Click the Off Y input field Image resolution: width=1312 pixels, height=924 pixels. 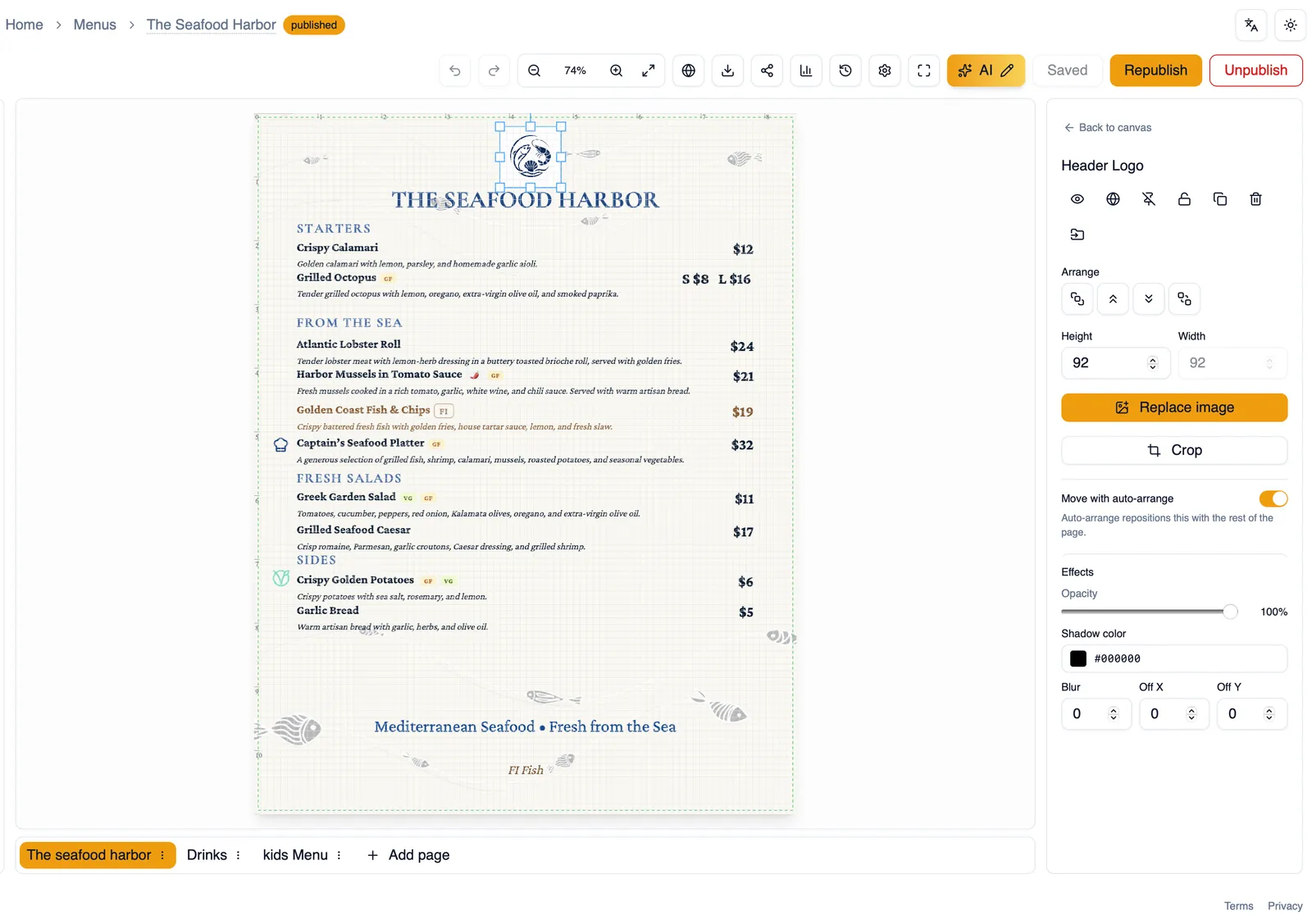1251,714
